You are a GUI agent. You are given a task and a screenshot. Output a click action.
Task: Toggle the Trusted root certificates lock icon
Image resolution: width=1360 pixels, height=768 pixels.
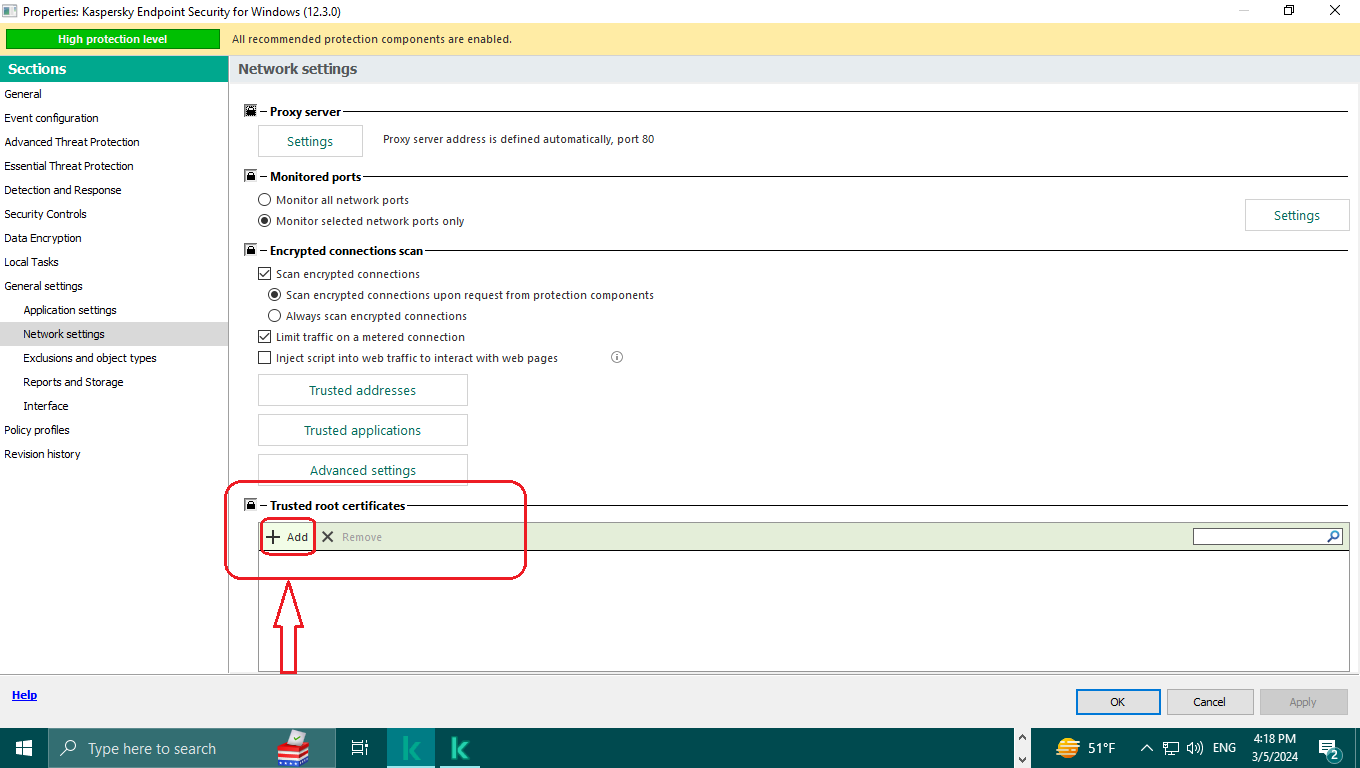click(x=250, y=505)
